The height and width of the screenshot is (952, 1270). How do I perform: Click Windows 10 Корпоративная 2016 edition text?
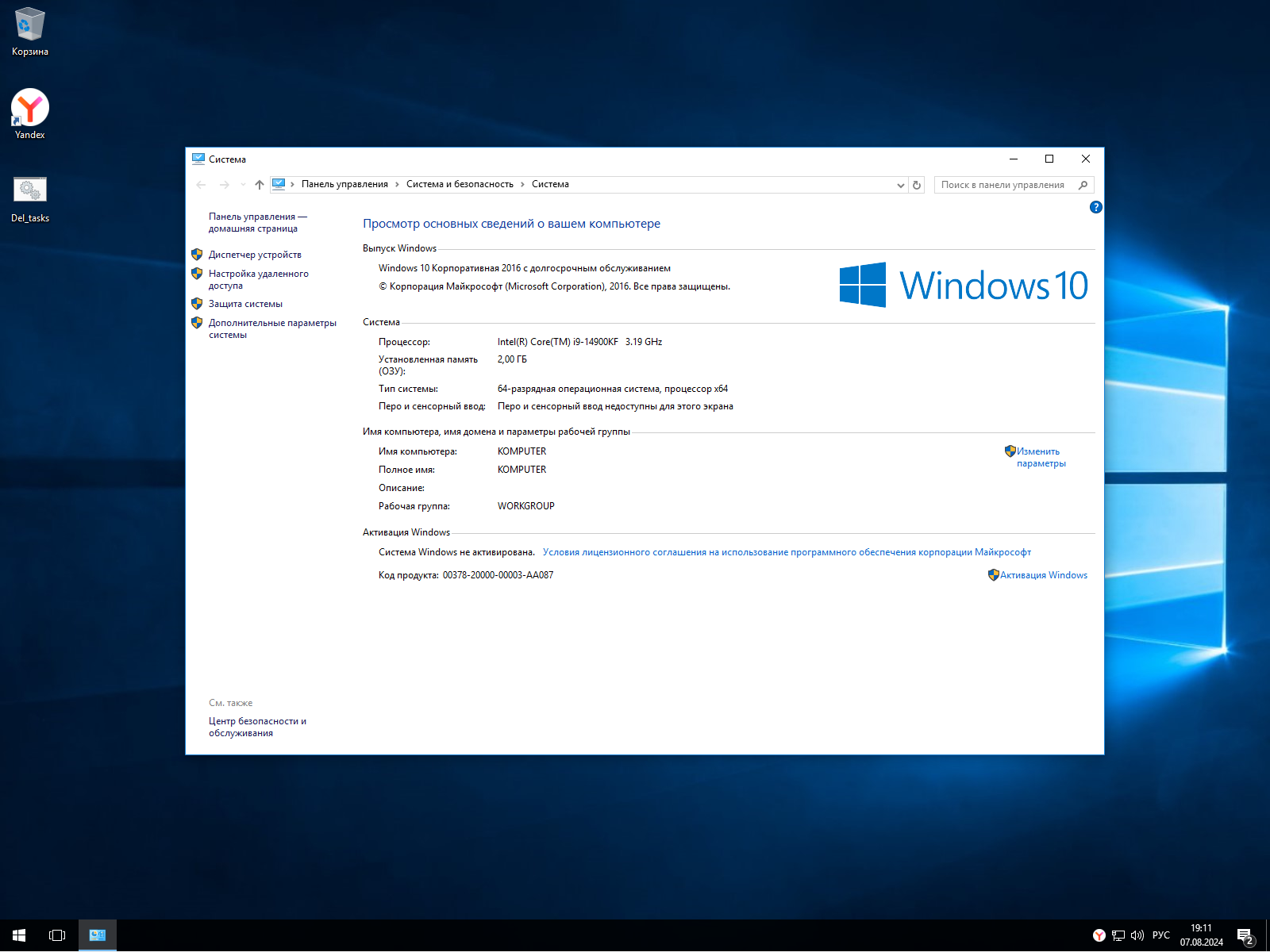[525, 268]
